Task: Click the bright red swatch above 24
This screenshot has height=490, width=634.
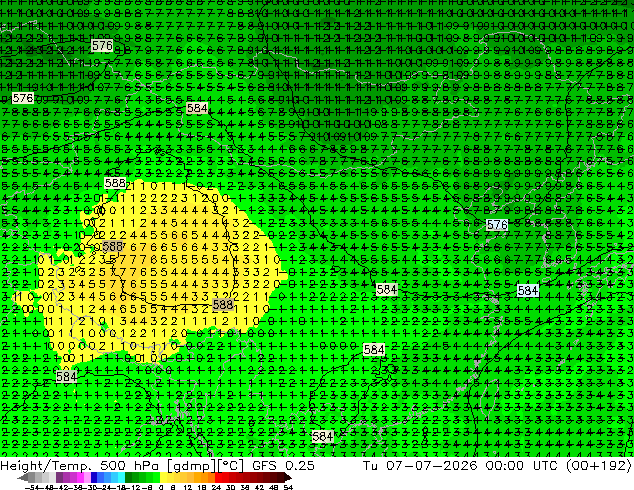Action: tap(218, 477)
